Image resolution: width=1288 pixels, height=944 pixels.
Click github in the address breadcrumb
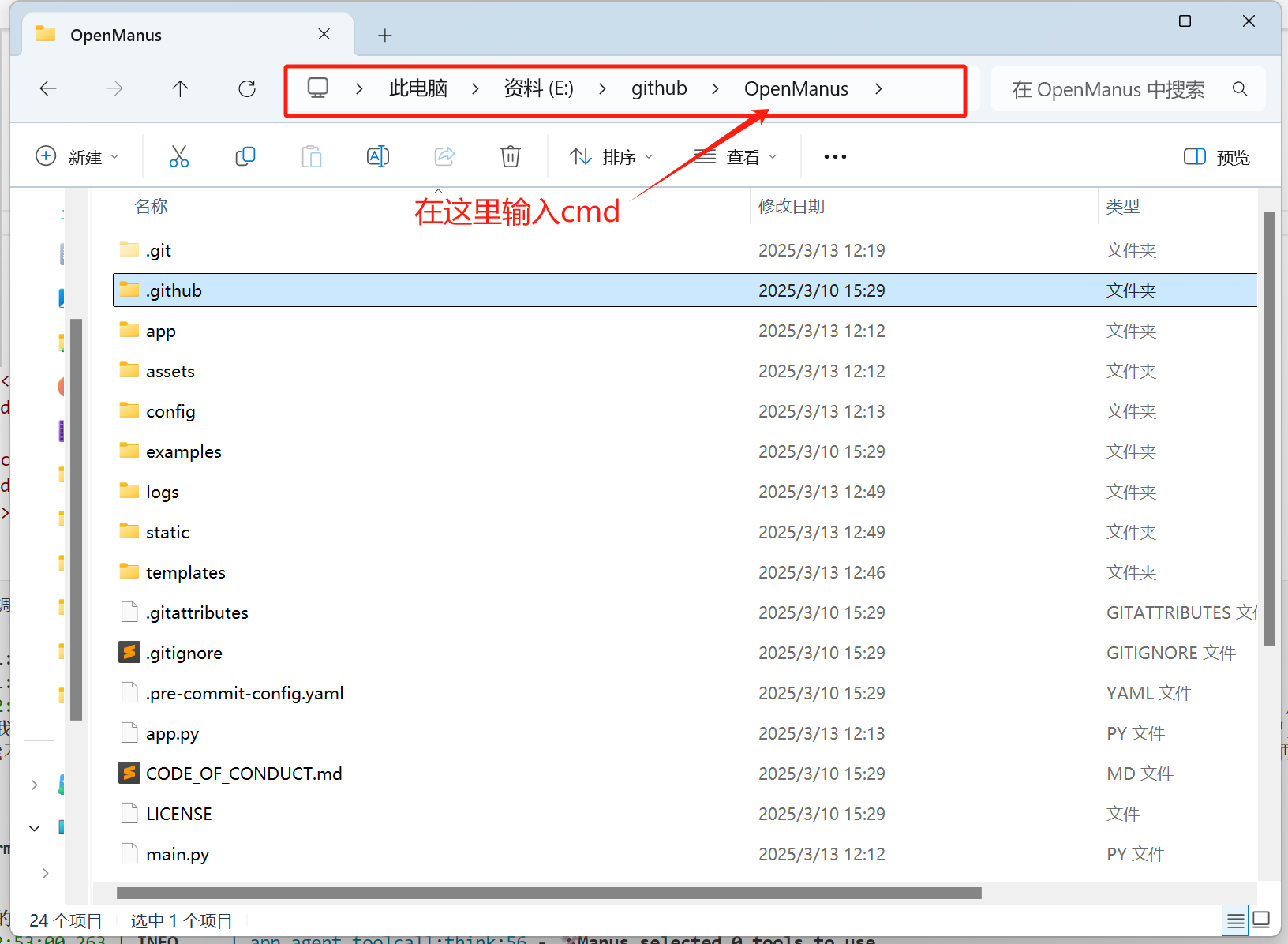click(x=659, y=88)
